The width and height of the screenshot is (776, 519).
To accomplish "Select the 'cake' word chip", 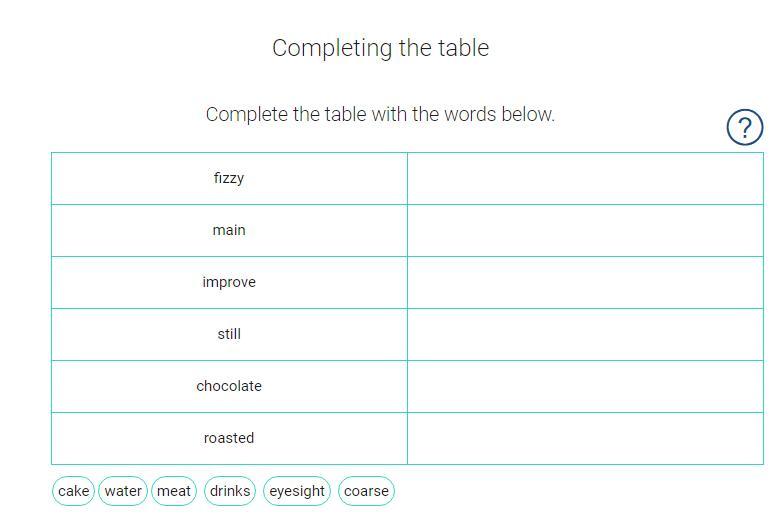I will [74, 491].
